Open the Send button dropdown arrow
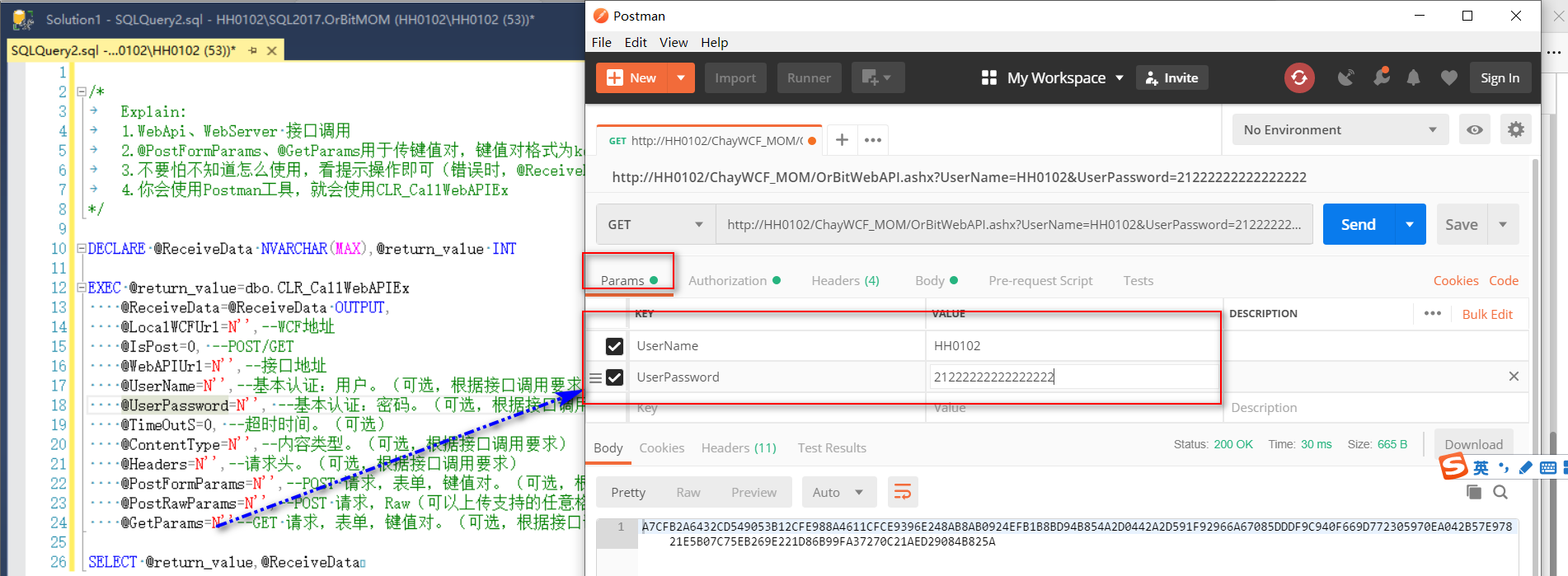 pos(1410,224)
